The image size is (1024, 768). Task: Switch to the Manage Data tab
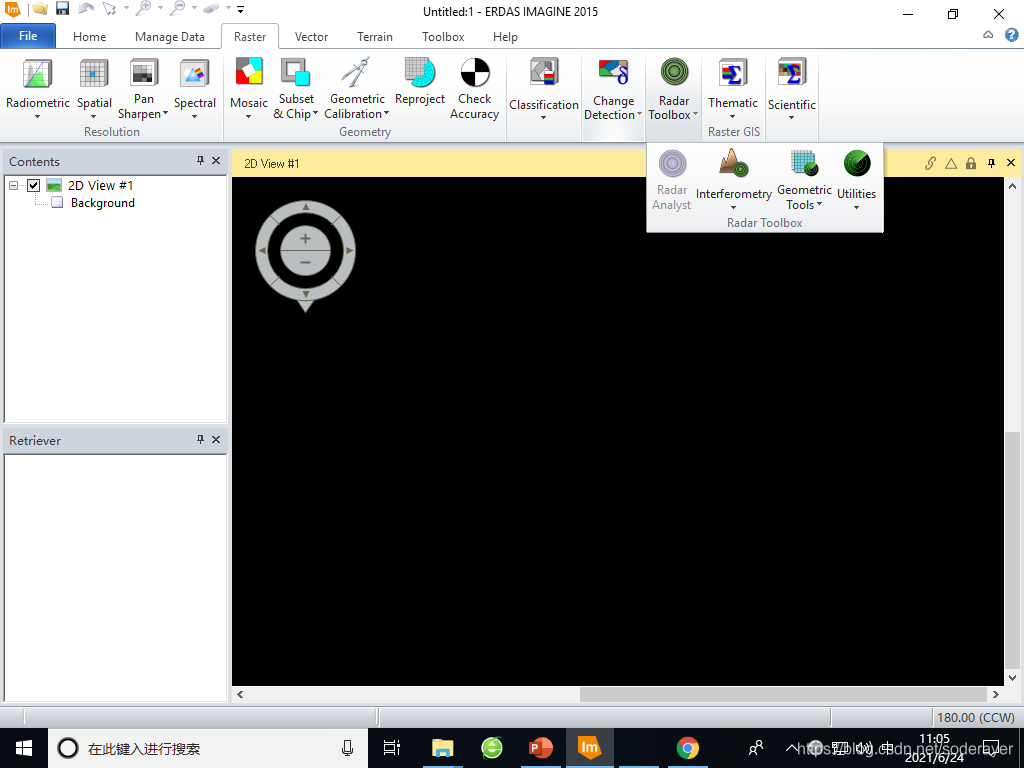click(170, 37)
